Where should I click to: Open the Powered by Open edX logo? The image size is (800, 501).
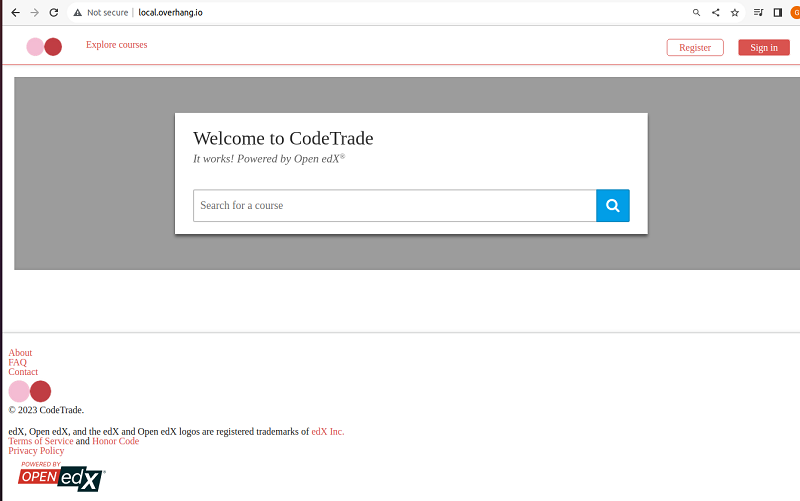[62, 477]
